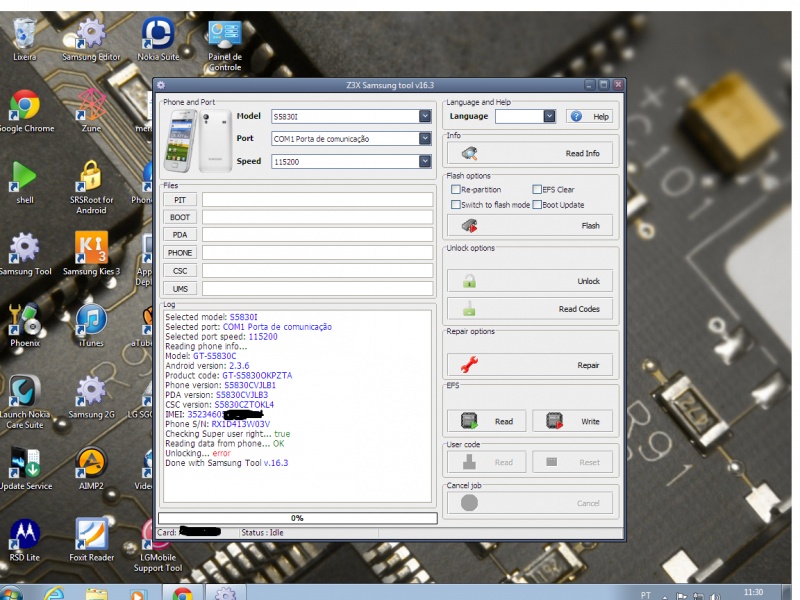This screenshot has width=800, height=600.
Task: Click the PIT file button
Action: 180,200
